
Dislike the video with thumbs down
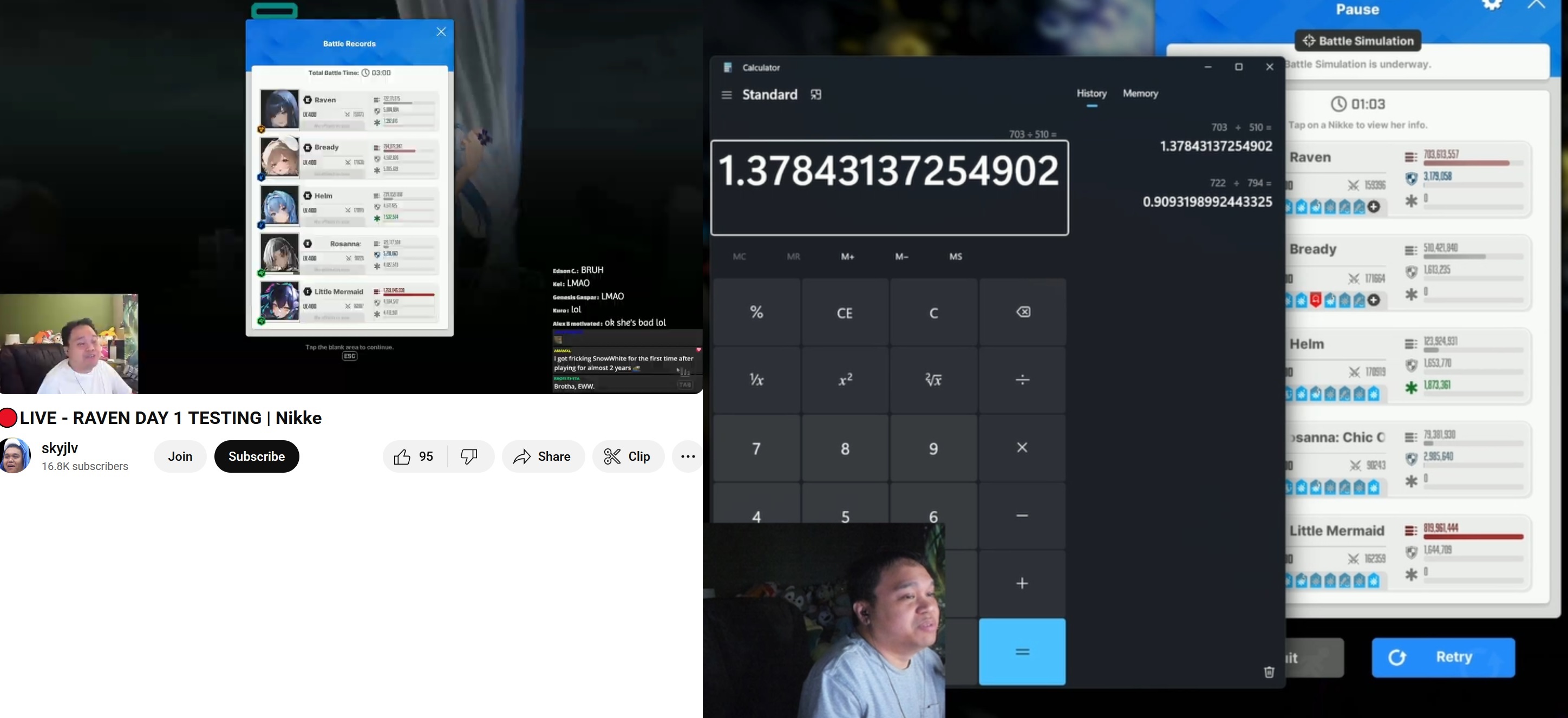(x=469, y=456)
